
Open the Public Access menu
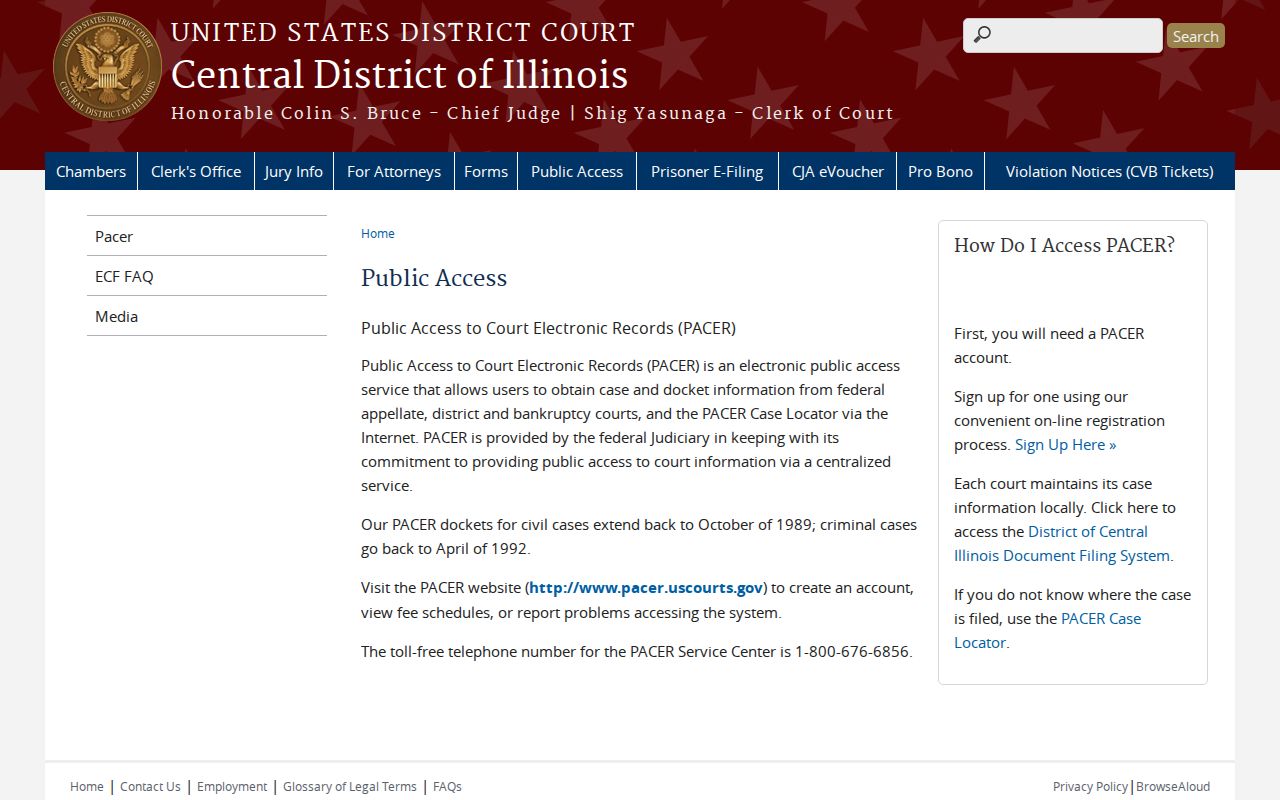(x=577, y=171)
